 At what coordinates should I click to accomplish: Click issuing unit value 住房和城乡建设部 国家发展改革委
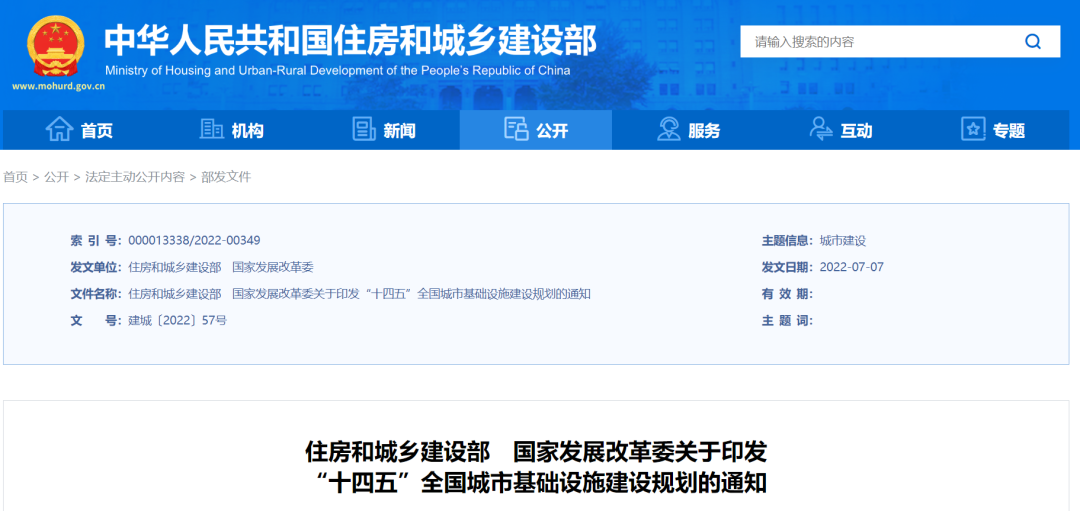[220, 267]
